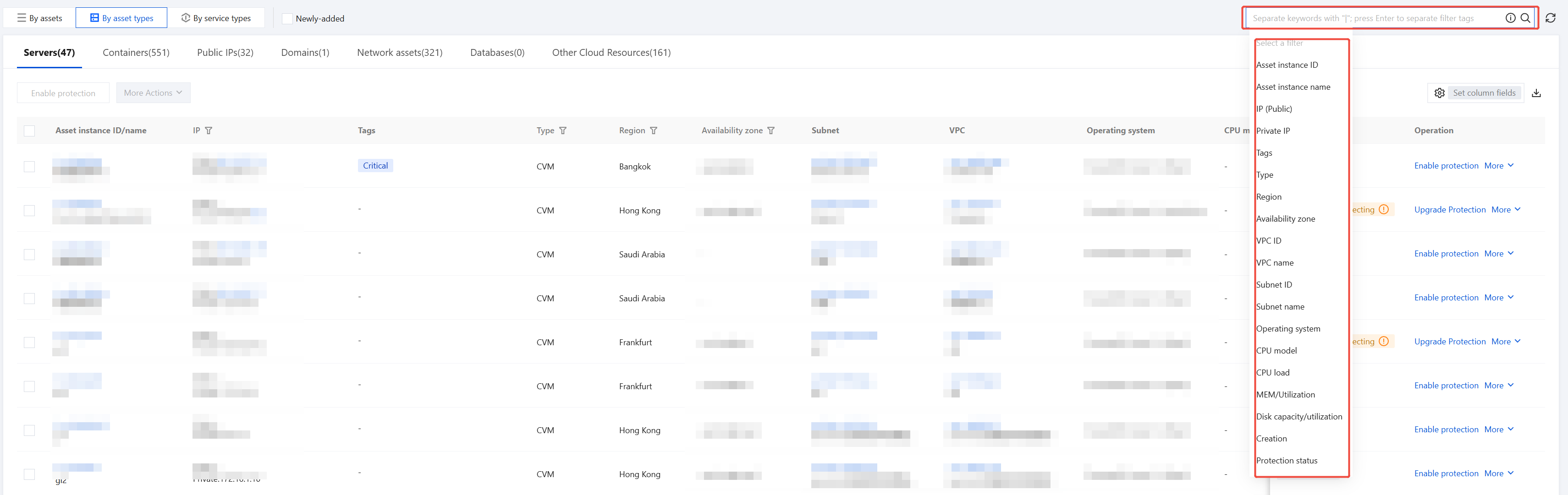Viewport: 1568px width, 495px height.
Task: Select Operating system filter option
Action: click(x=1288, y=329)
